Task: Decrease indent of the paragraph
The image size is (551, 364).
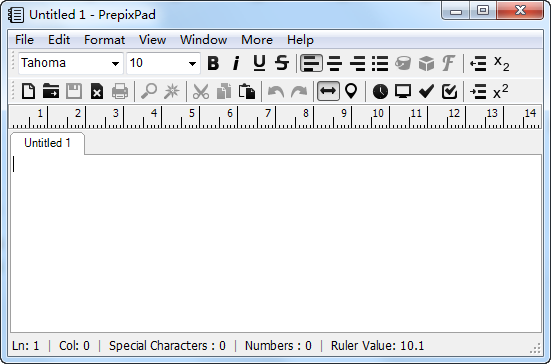Action: click(x=478, y=64)
